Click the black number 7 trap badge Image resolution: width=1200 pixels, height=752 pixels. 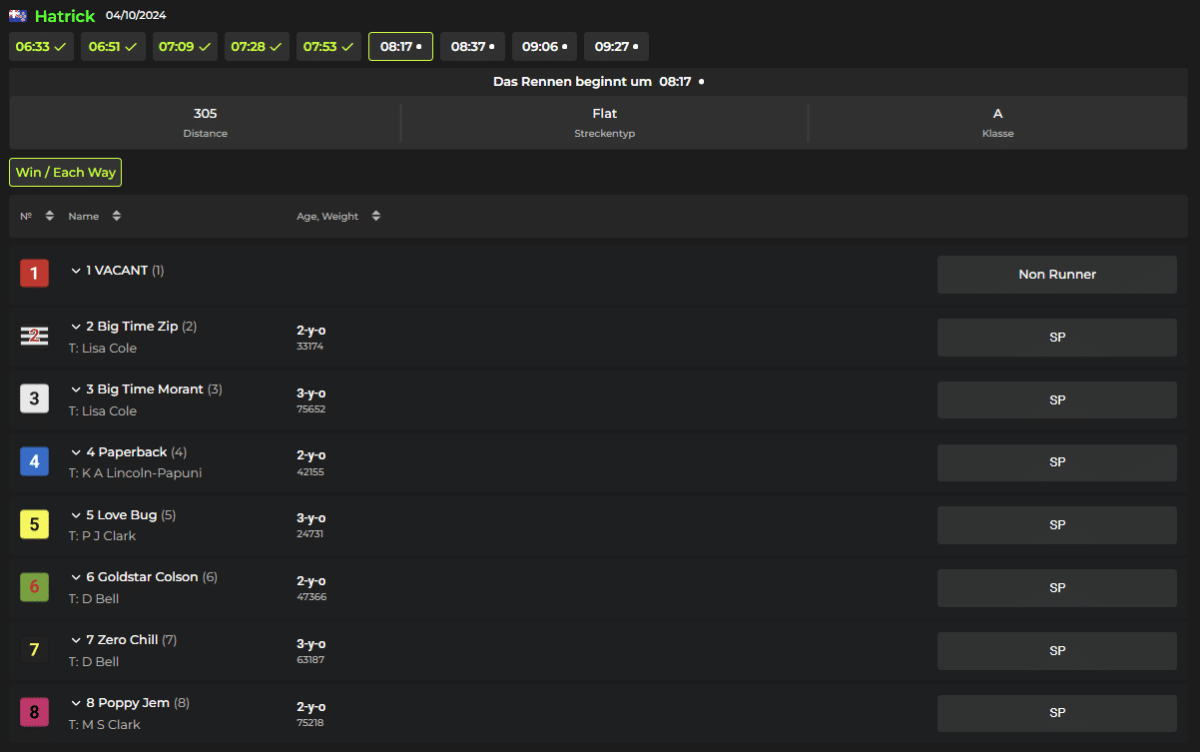pyautogui.click(x=34, y=650)
